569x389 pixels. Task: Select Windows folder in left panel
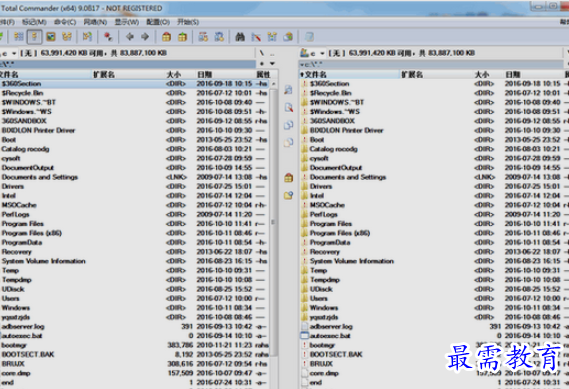click(135, 308)
